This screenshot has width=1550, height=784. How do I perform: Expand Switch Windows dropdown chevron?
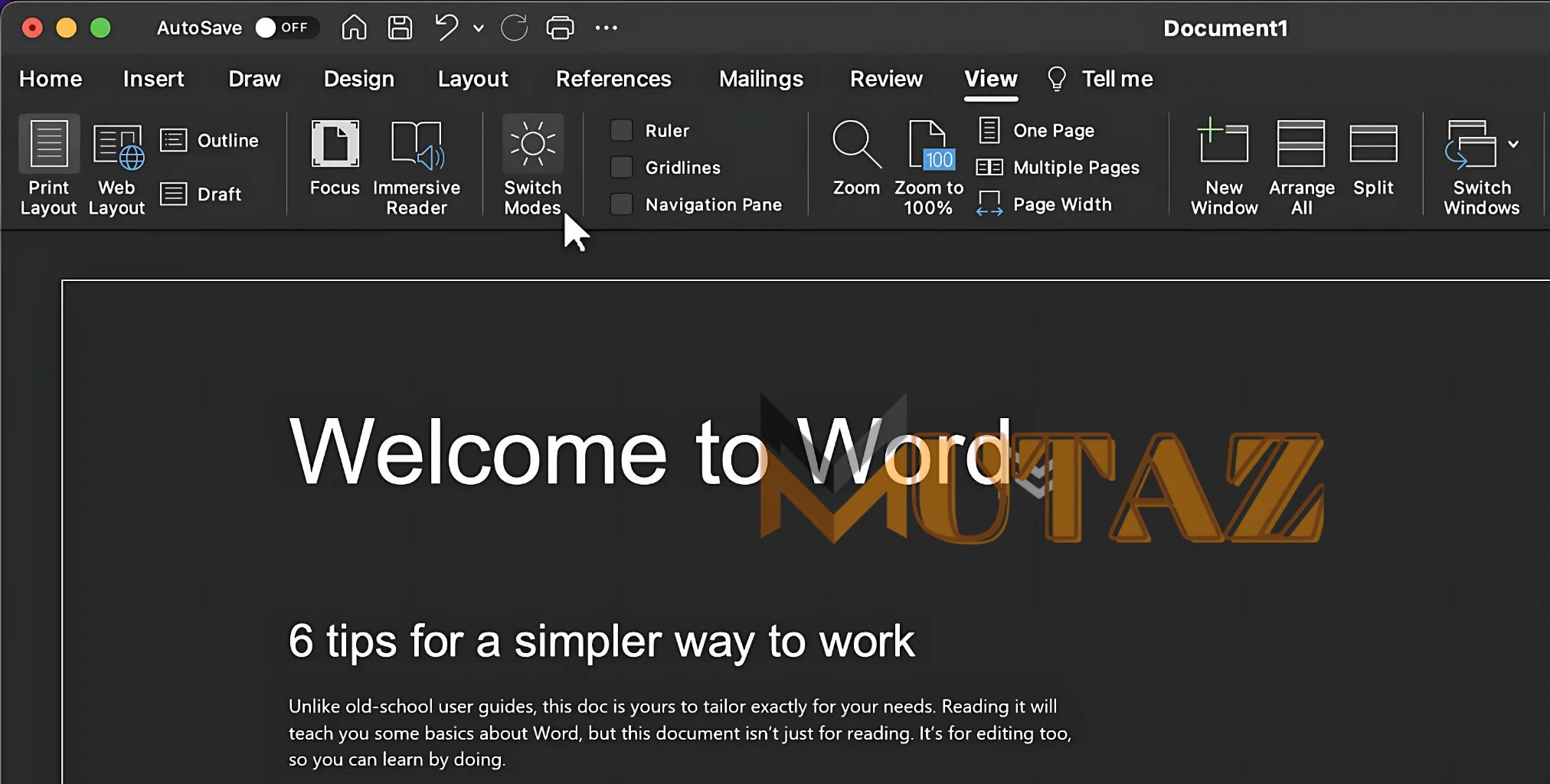(1513, 144)
